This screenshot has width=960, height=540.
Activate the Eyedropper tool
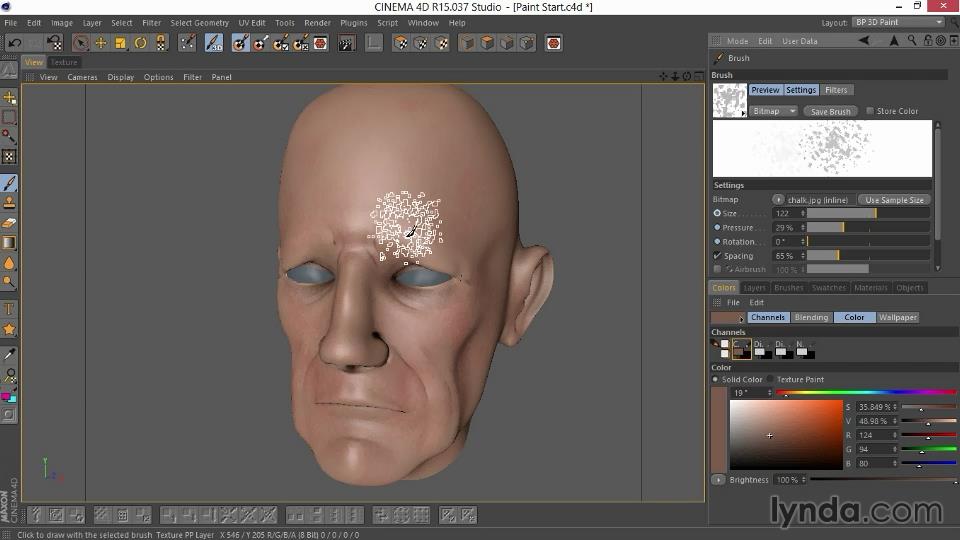[10, 354]
